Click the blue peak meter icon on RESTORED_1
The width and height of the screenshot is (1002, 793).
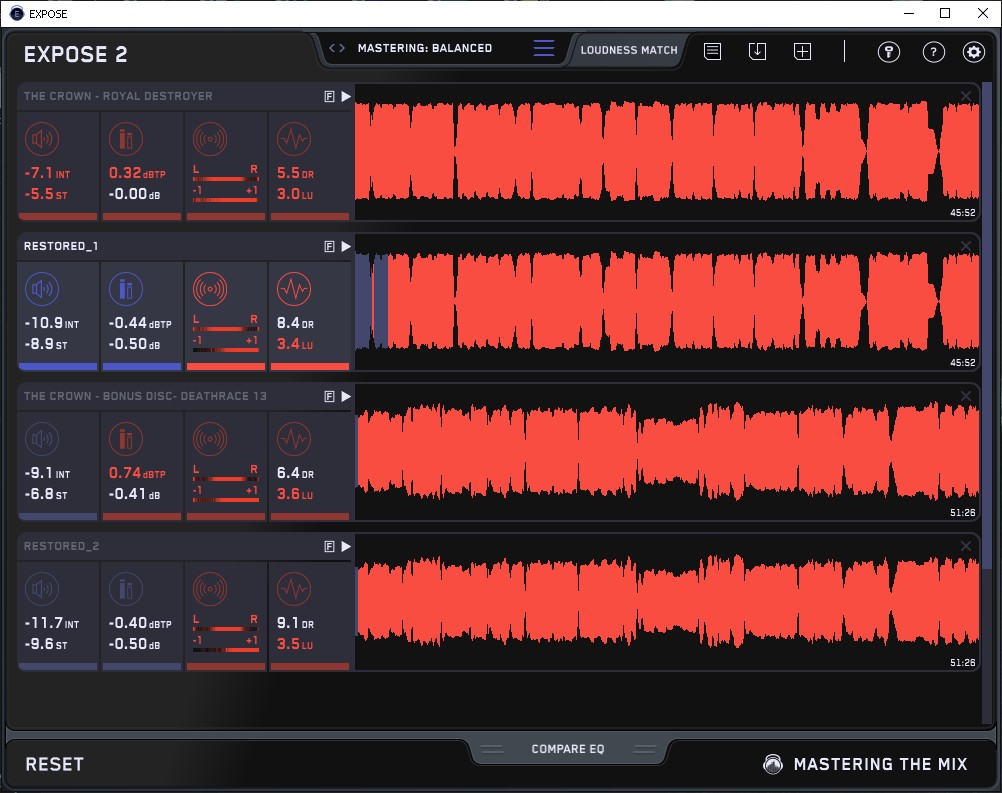point(126,289)
